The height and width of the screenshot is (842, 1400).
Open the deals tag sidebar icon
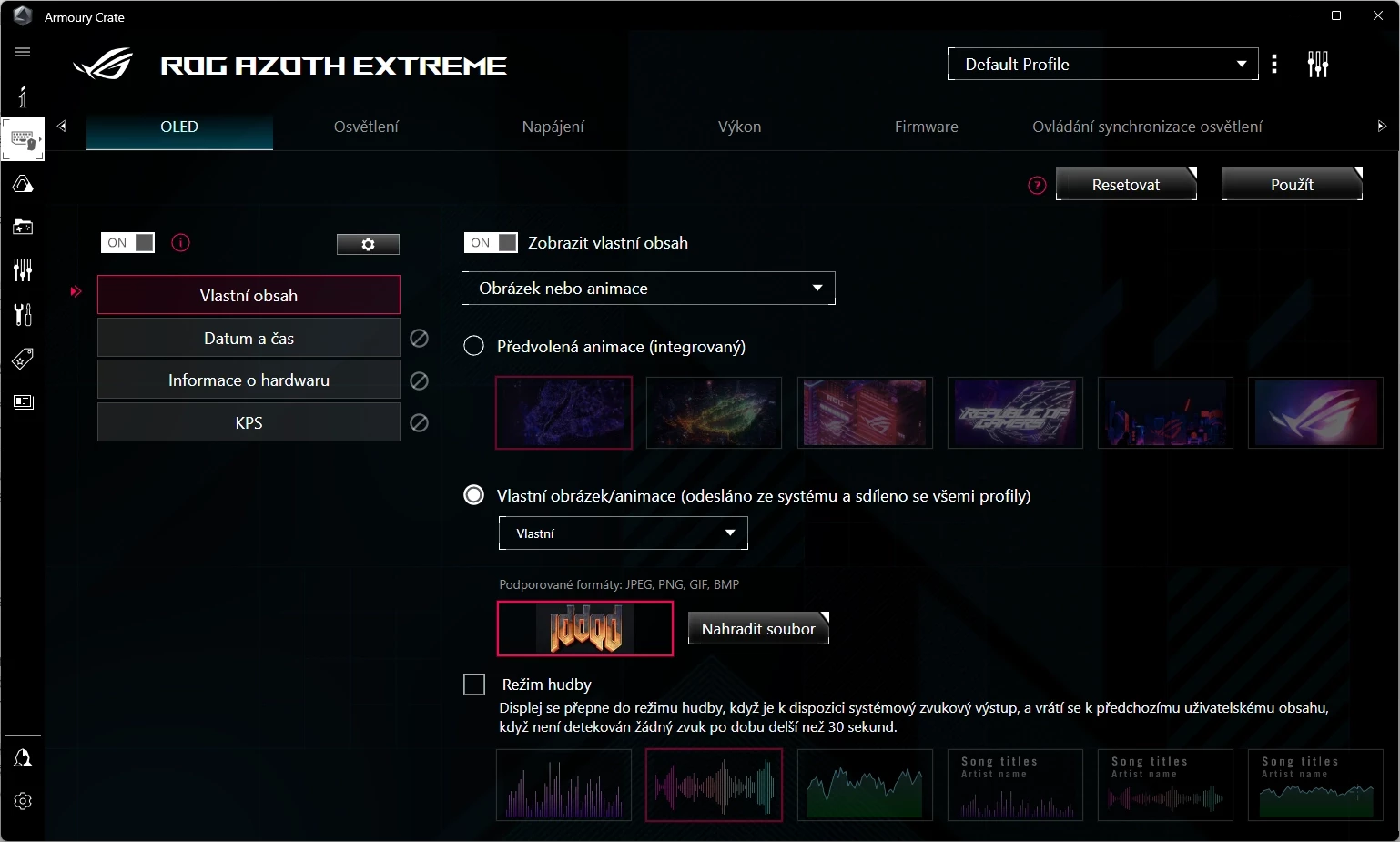pos(23,358)
